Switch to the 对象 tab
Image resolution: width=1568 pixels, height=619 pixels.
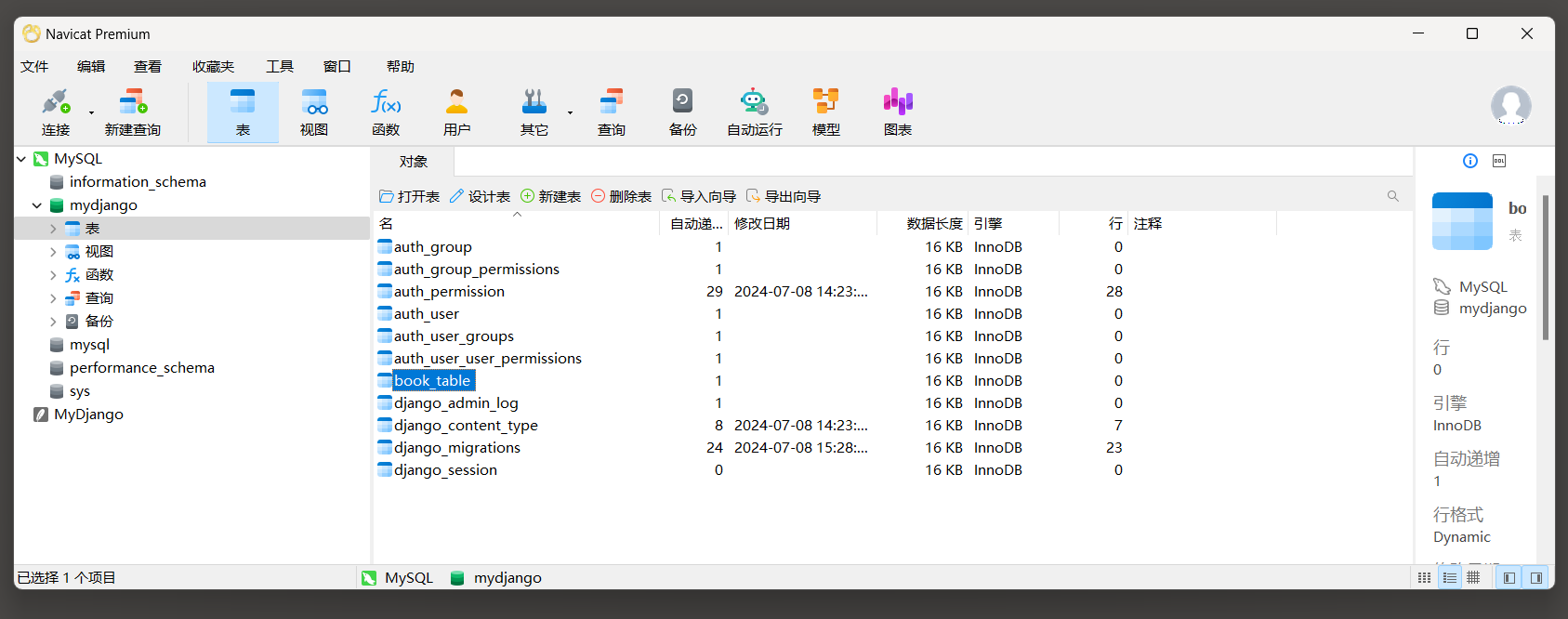click(x=414, y=162)
